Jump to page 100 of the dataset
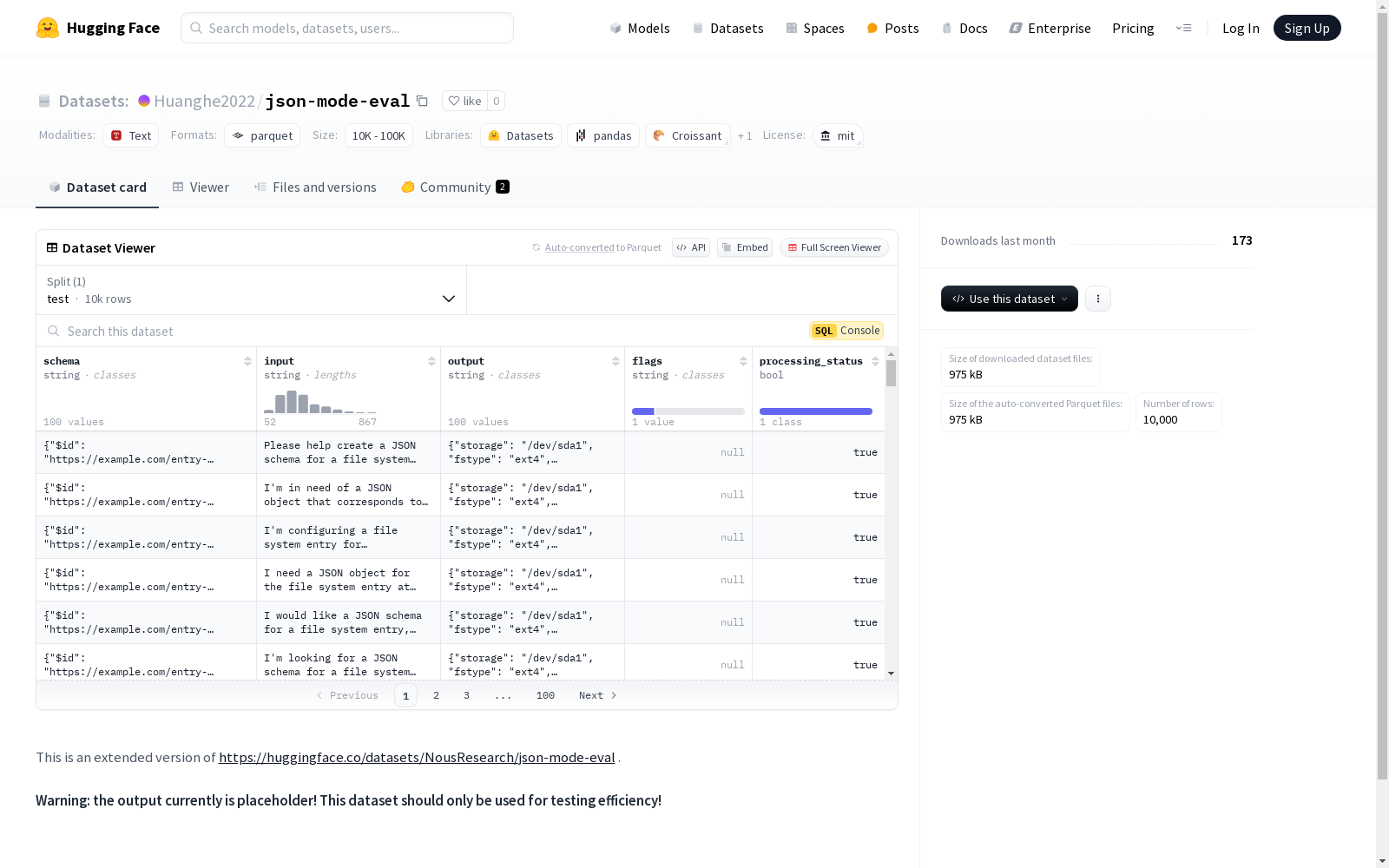The height and width of the screenshot is (868, 1389). (545, 695)
